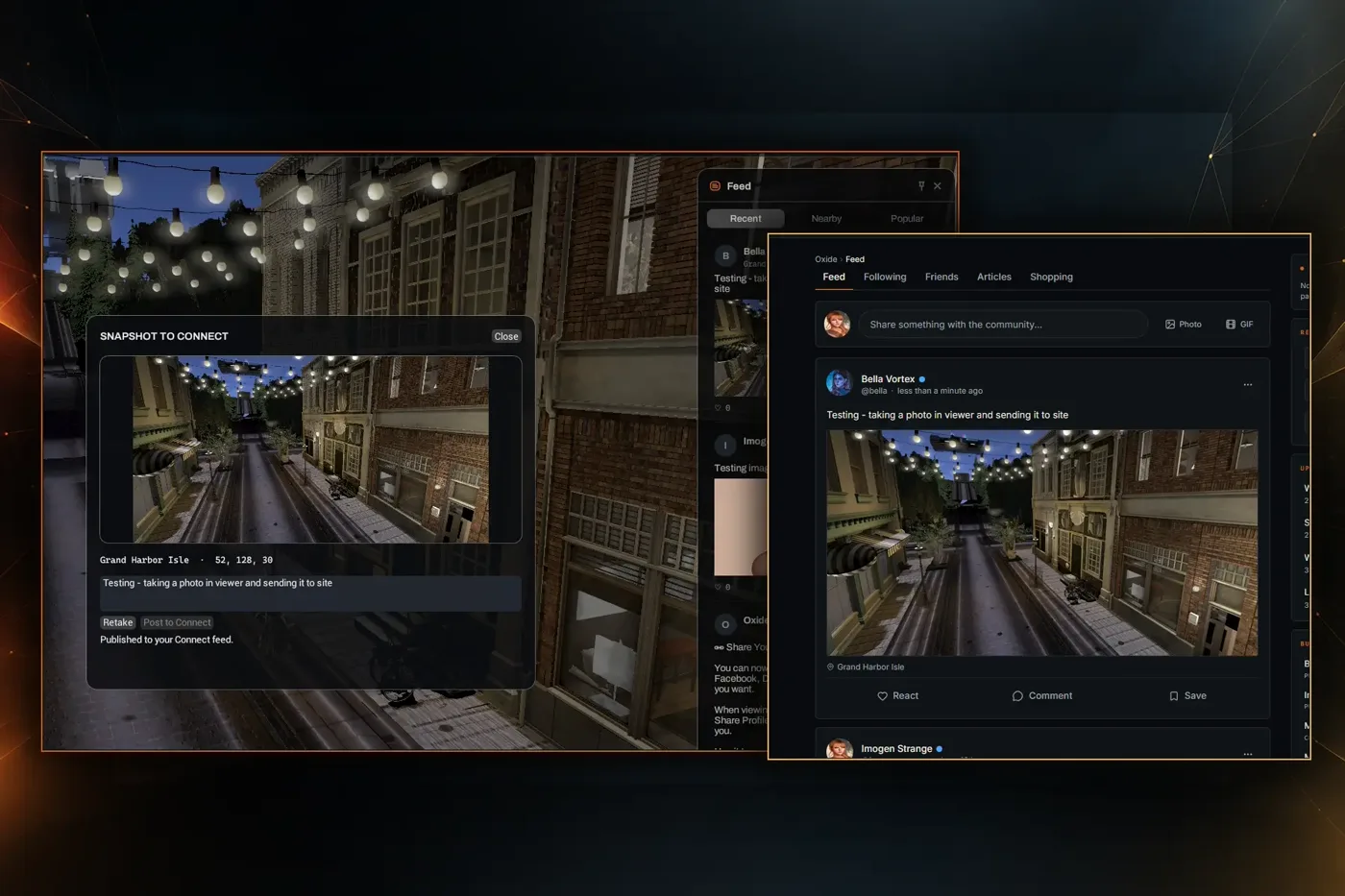Click the Retake snapshot button

click(118, 622)
